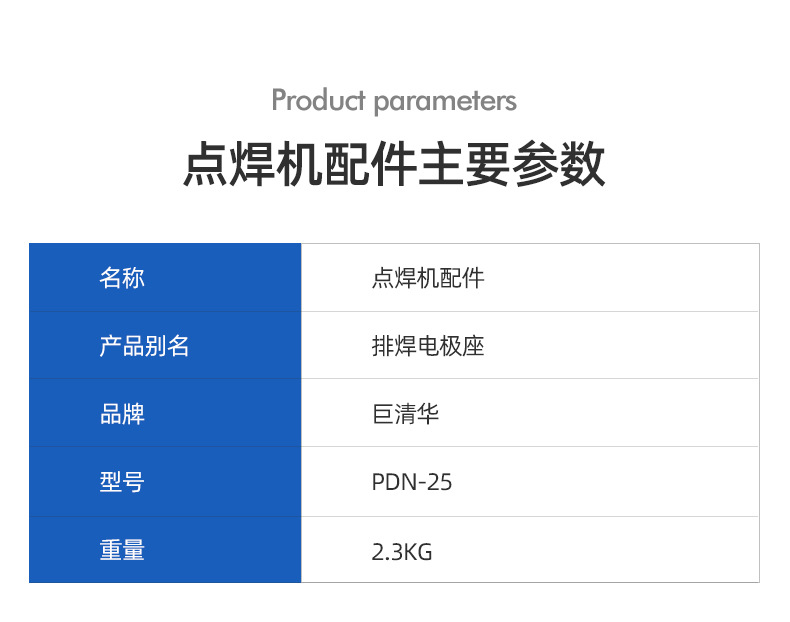Image resolution: width=790 pixels, height=622 pixels.
Task: Click the letters "PDN" in the model number
Action: click(x=393, y=482)
